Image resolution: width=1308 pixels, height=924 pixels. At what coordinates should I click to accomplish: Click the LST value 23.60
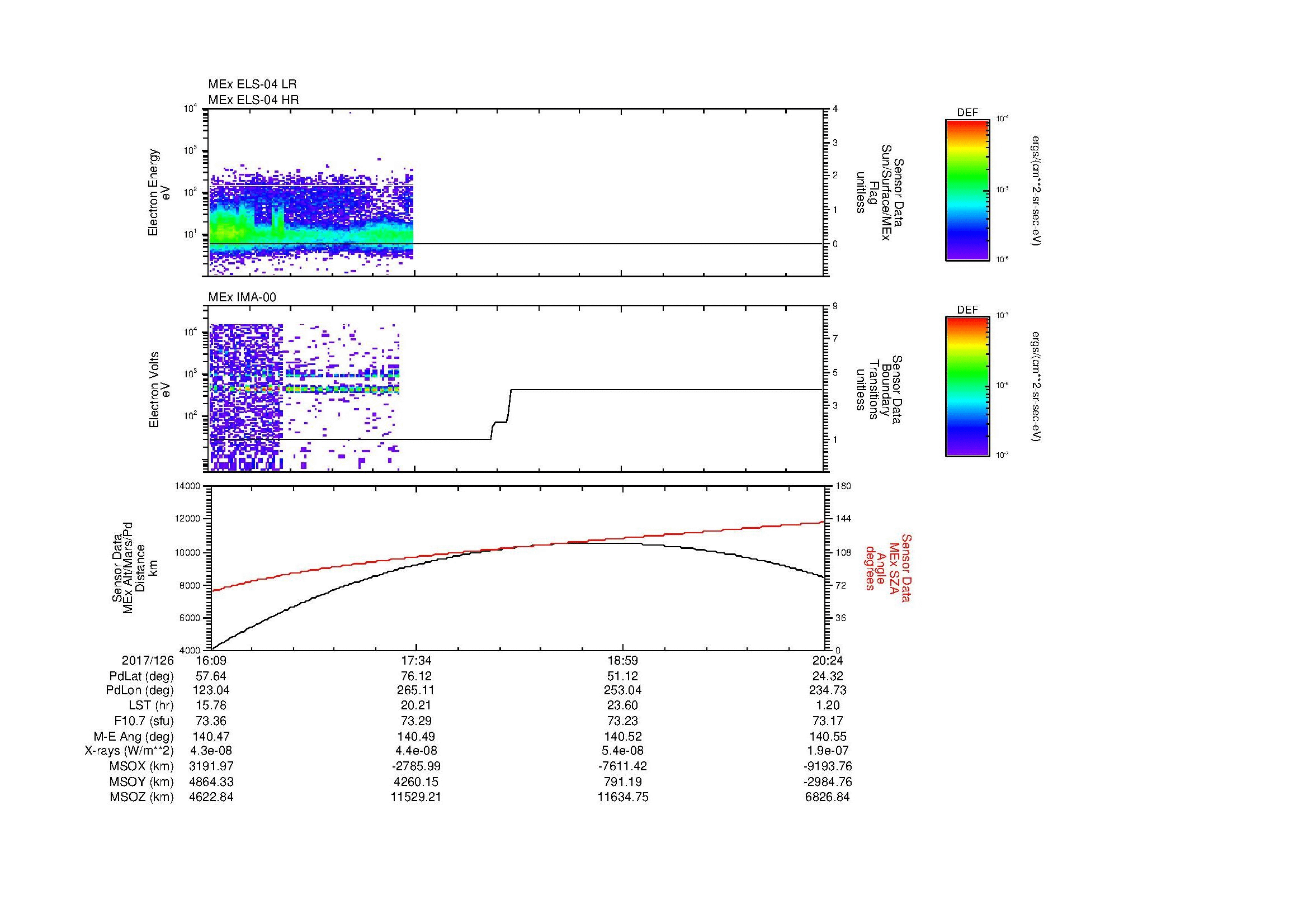pyautogui.click(x=622, y=705)
